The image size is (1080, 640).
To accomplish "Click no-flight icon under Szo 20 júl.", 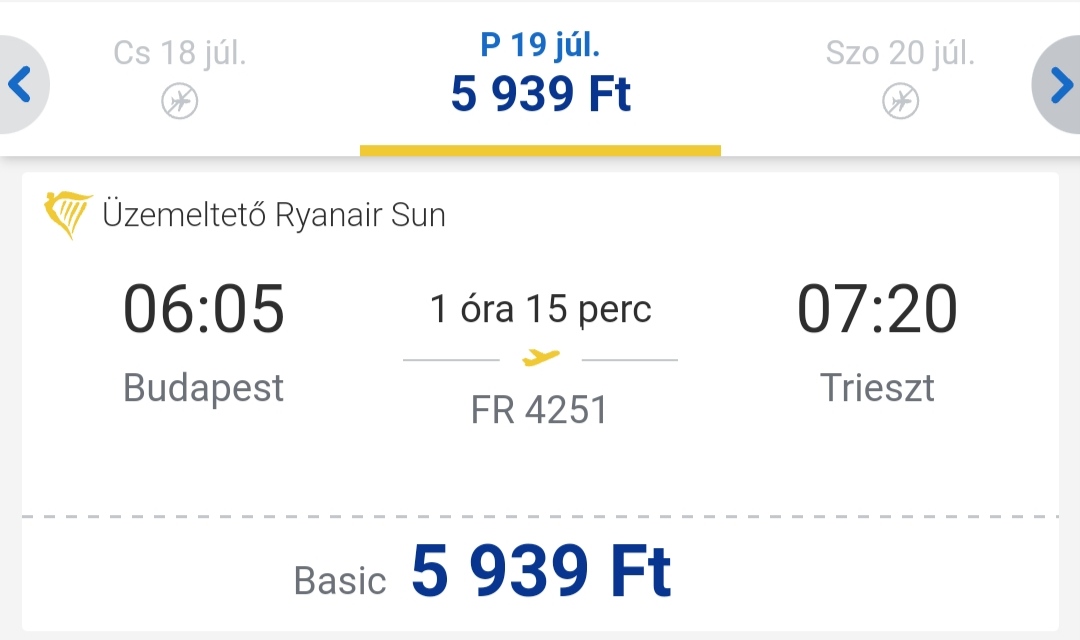I will pyautogui.click(x=900, y=101).
